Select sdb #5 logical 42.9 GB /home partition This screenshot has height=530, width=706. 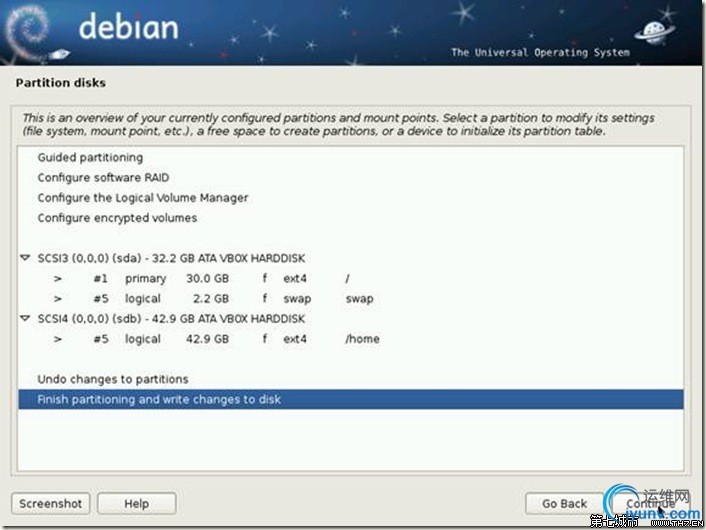351,339
